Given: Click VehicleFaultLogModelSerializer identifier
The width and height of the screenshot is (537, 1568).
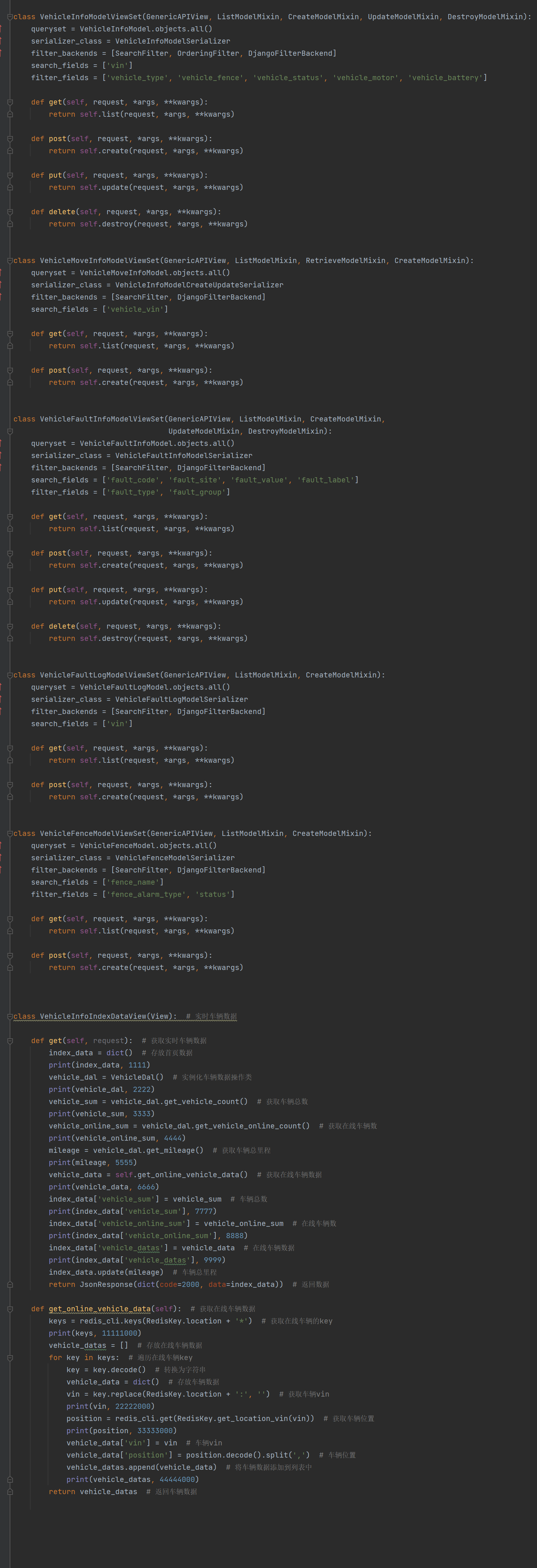Looking at the screenshot, I should [181, 699].
